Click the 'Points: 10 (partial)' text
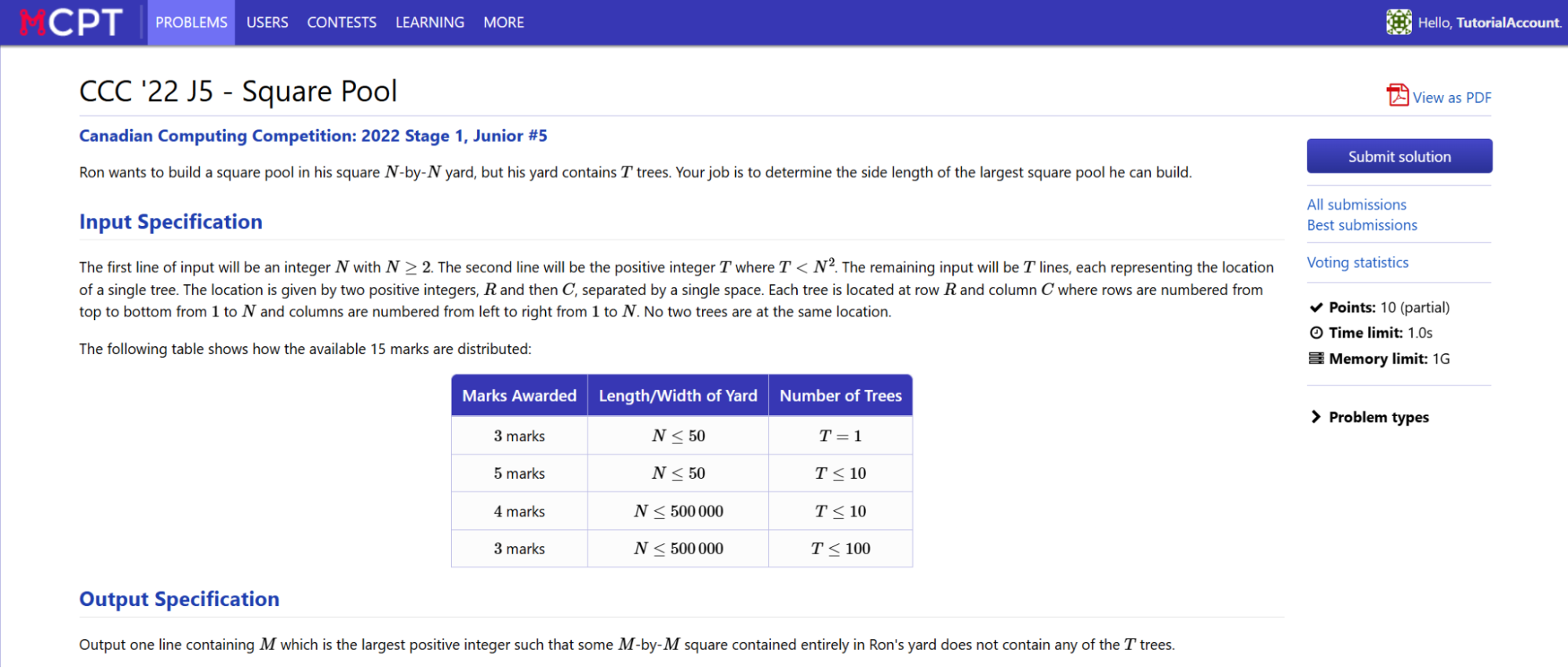This screenshot has height=668, width=1568. [x=1389, y=308]
